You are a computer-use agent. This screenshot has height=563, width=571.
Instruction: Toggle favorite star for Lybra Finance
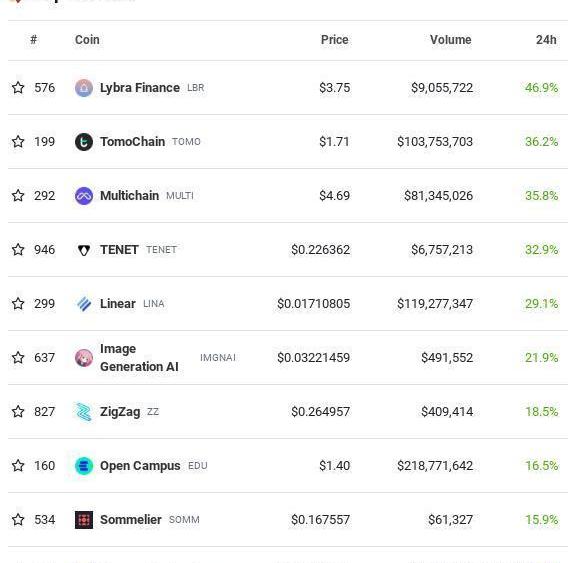(x=18, y=87)
